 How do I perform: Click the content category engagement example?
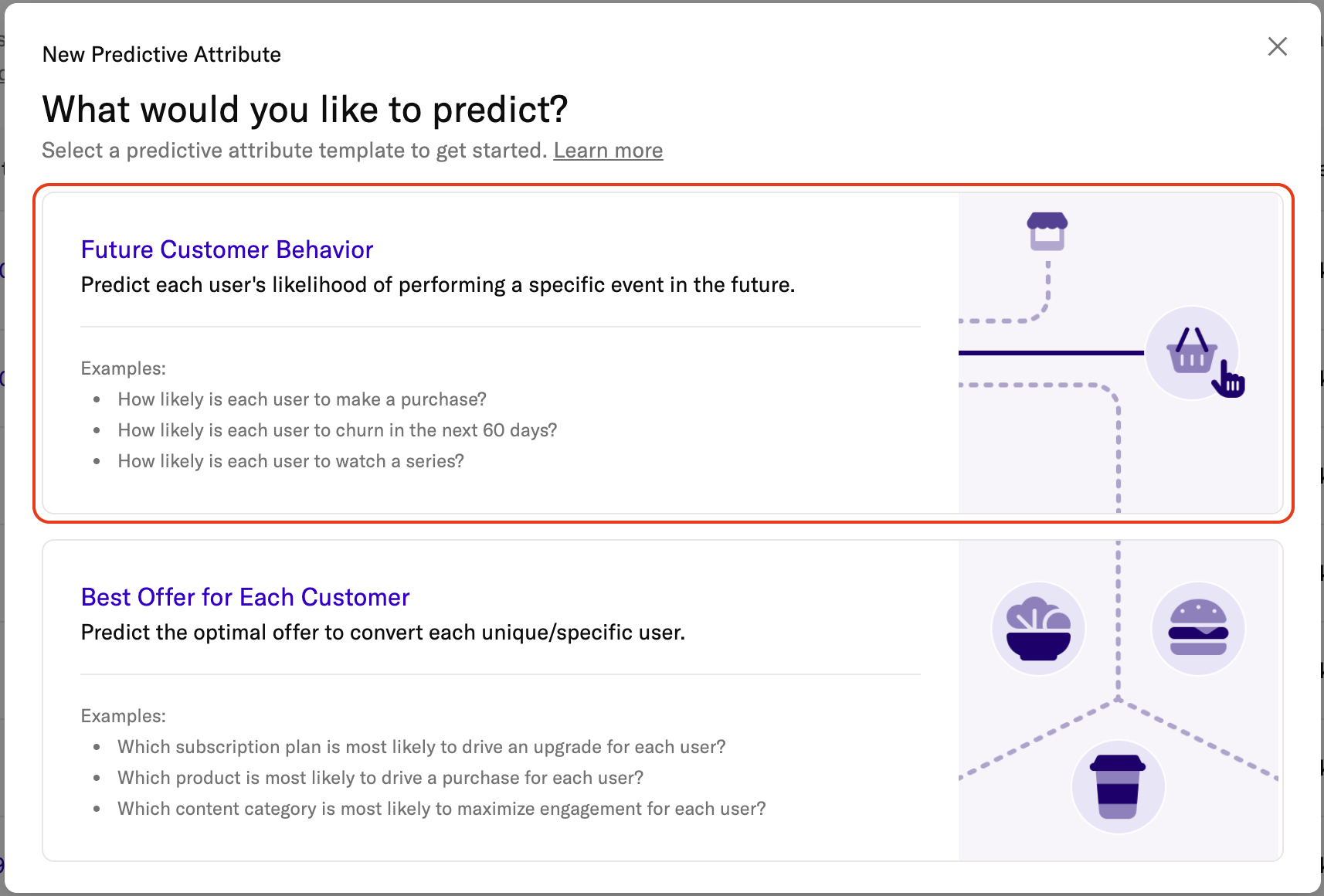(x=441, y=809)
